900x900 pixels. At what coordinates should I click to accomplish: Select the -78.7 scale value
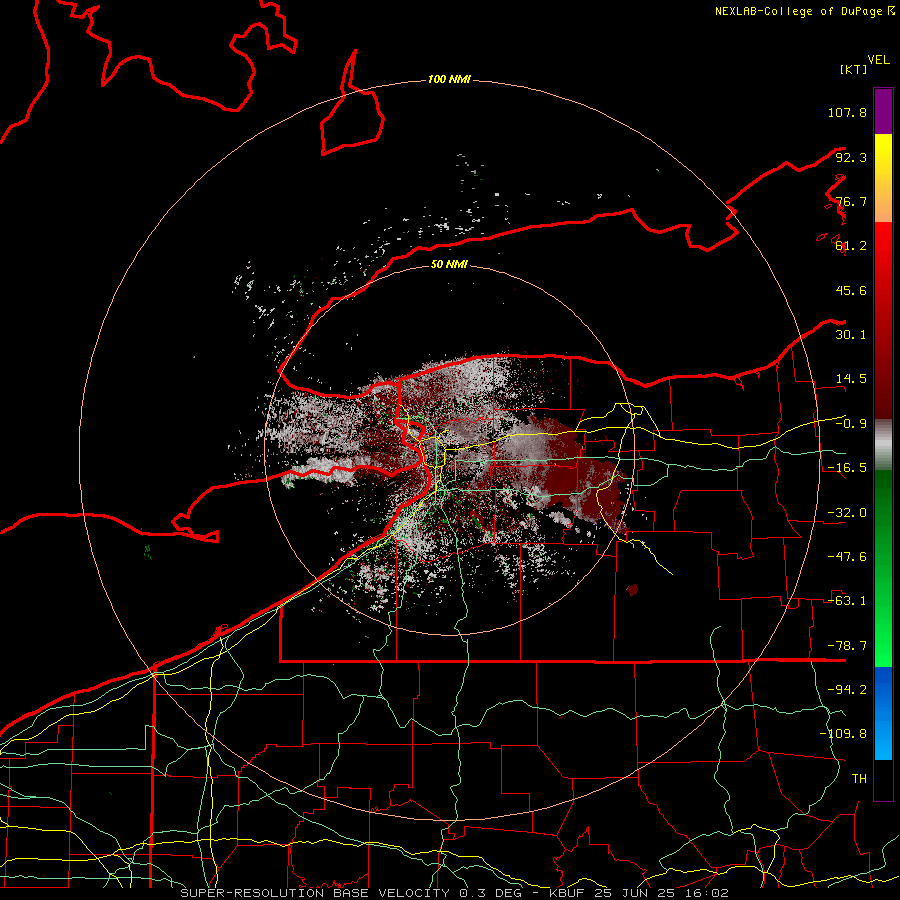[x=847, y=646]
